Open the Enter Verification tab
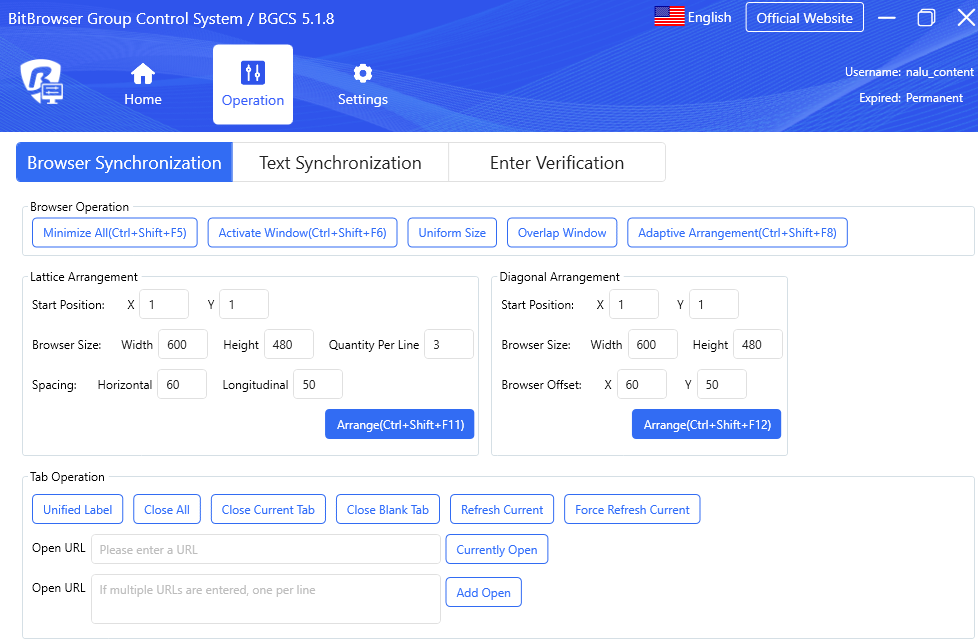The height and width of the screenshot is (642, 978). [557, 163]
